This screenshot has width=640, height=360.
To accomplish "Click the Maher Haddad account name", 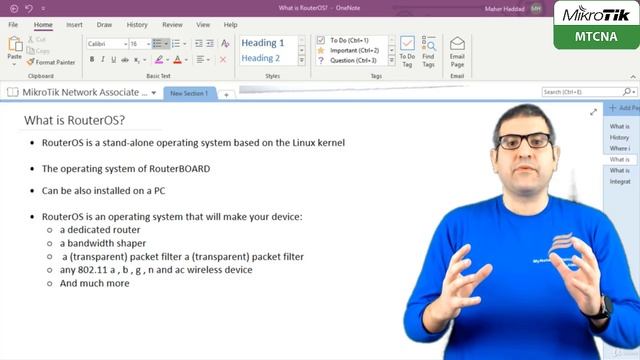I will 504,9.
